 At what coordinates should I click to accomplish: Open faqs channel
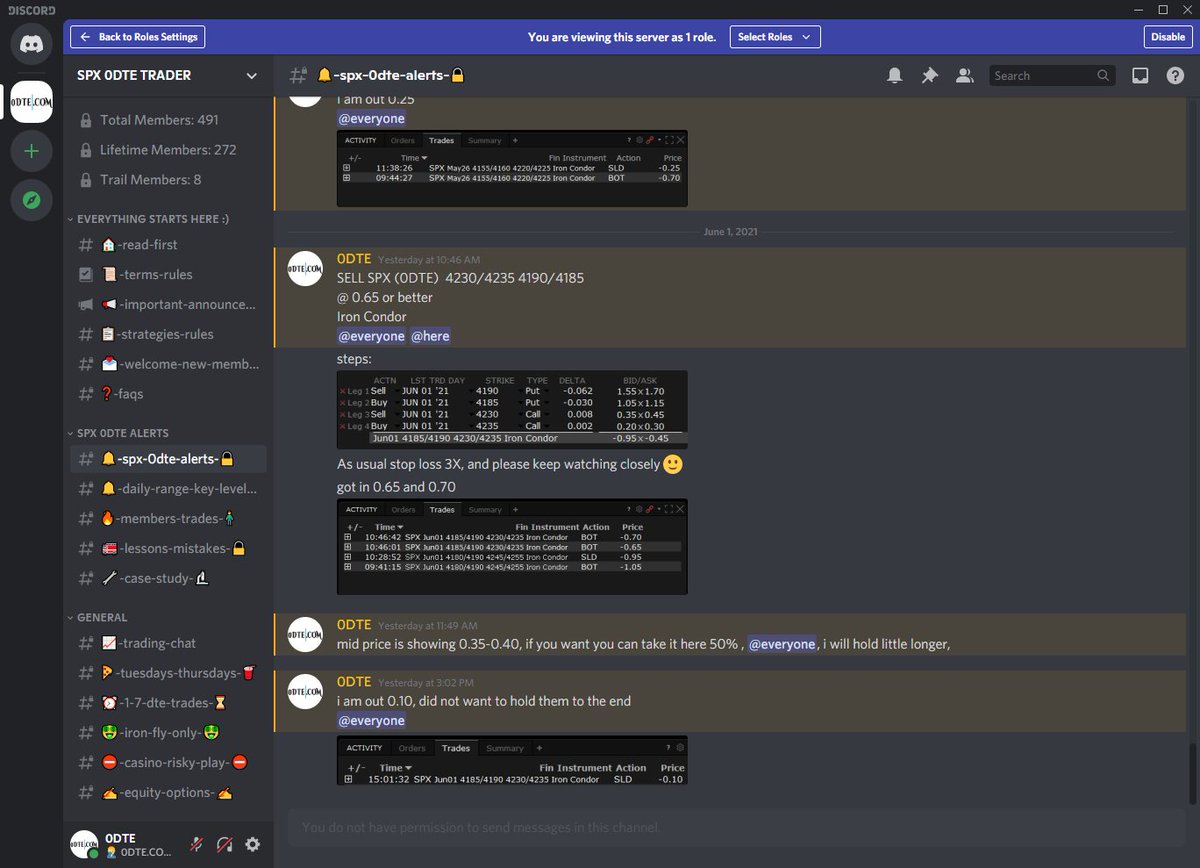click(x=168, y=394)
